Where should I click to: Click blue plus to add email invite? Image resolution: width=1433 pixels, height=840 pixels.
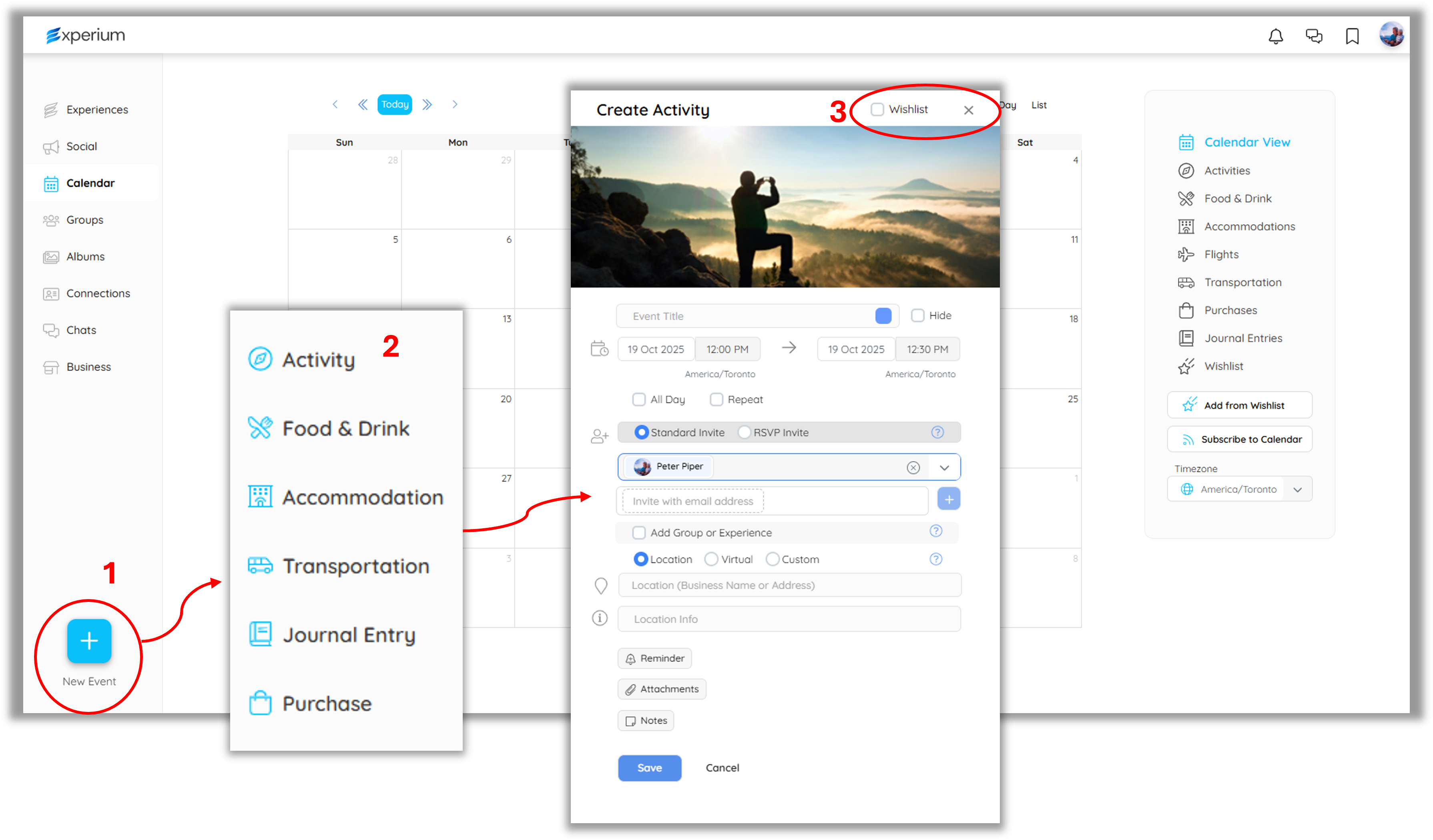point(949,499)
